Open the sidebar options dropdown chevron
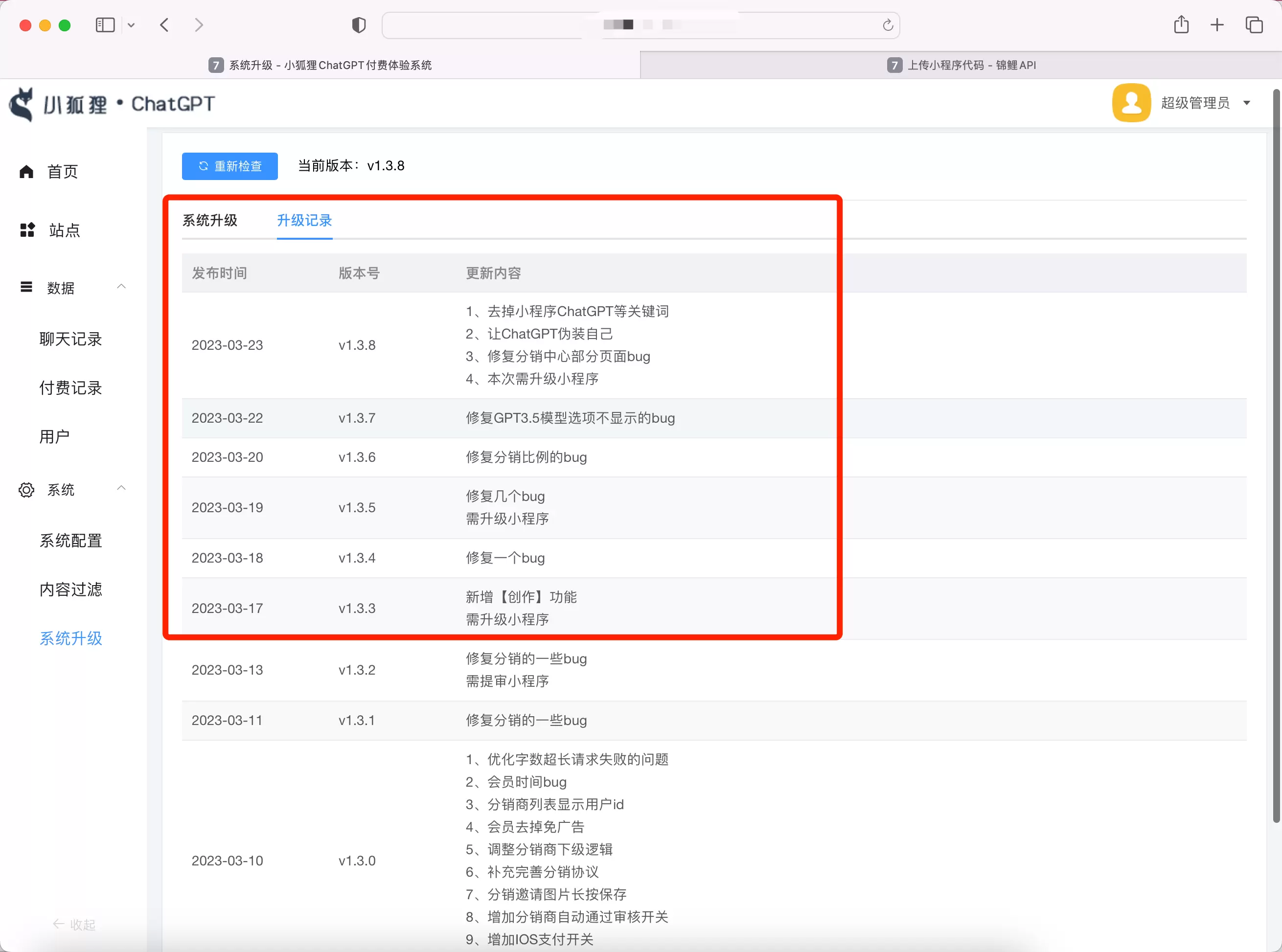 tap(131, 25)
